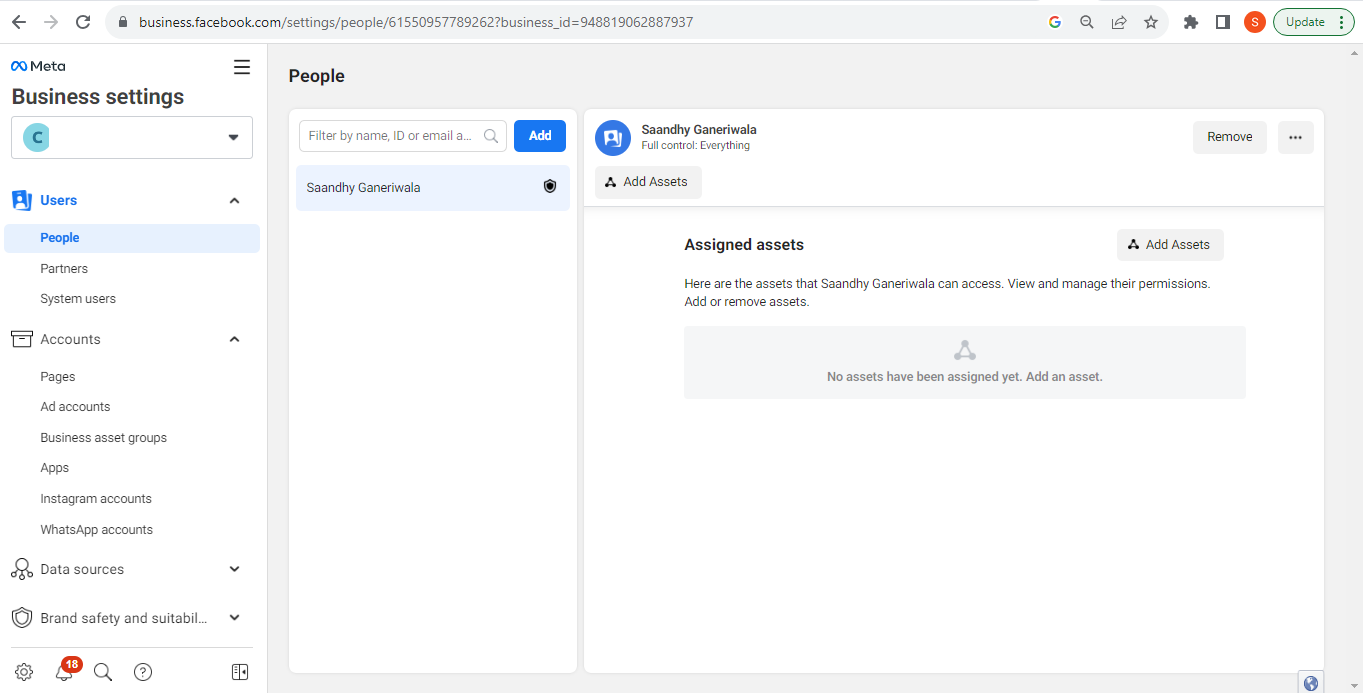Click Add Assets beside Assigned assets heading
The height and width of the screenshot is (693, 1363).
[x=1170, y=245]
